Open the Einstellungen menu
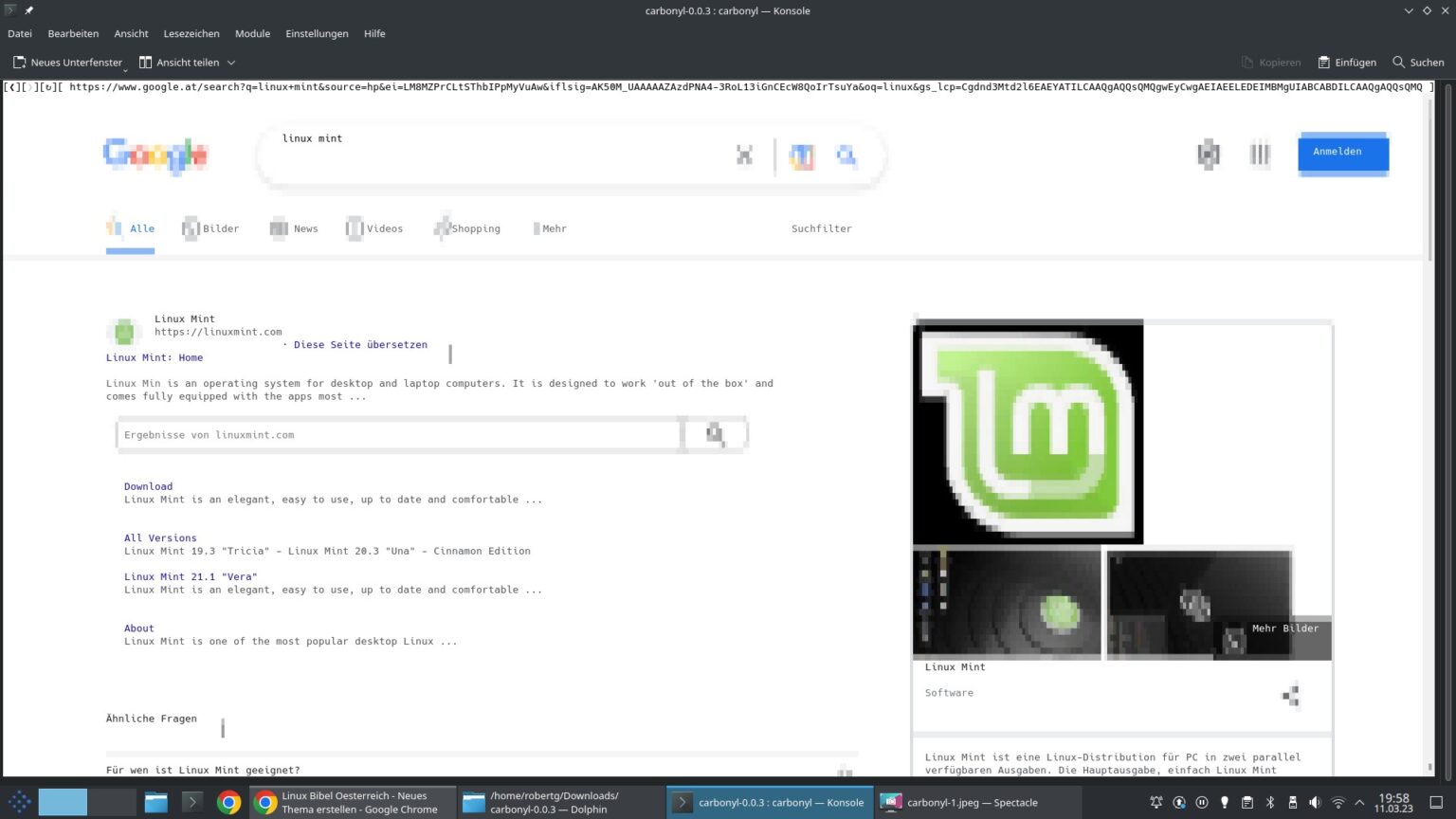The image size is (1456, 819). coord(317,33)
